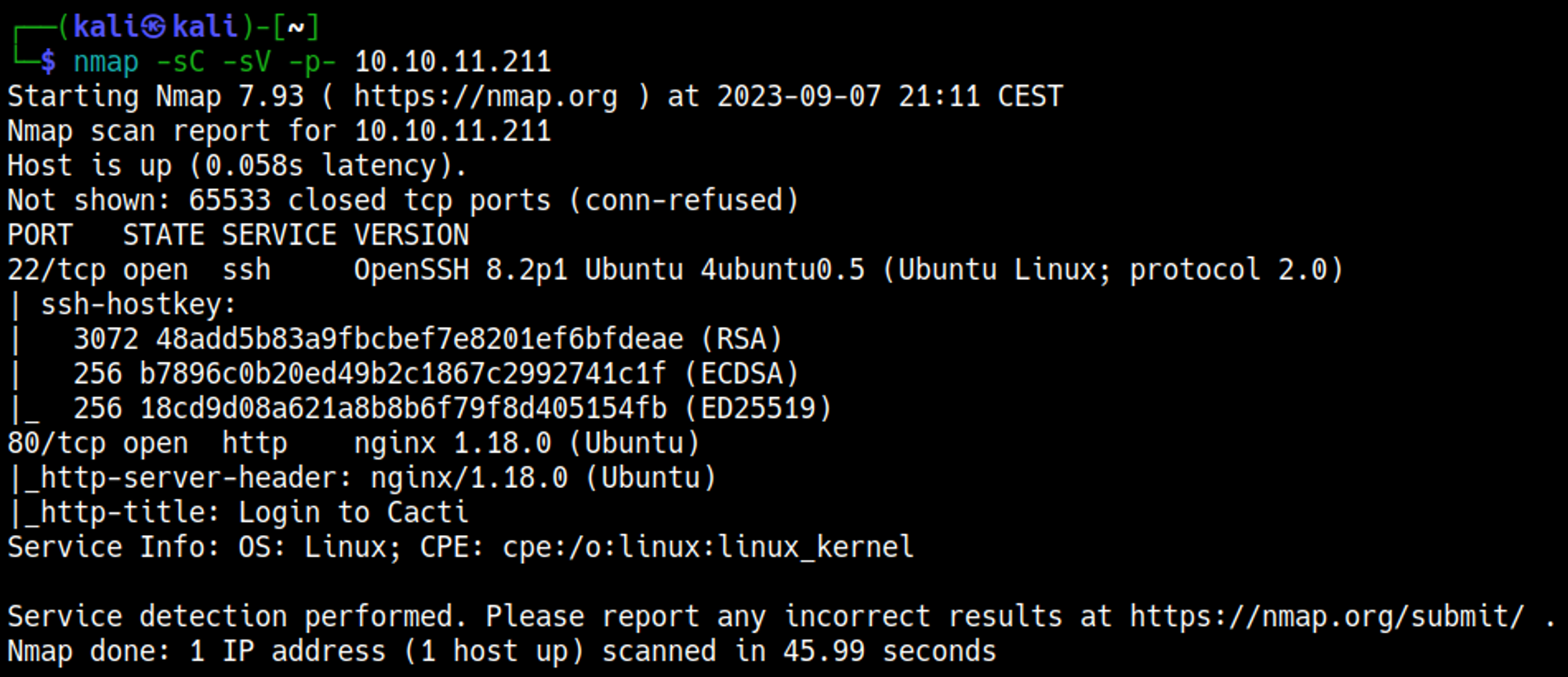The image size is (1568, 677).
Task: Click the 80/tcp port entry
Action: tap(56, 443)
